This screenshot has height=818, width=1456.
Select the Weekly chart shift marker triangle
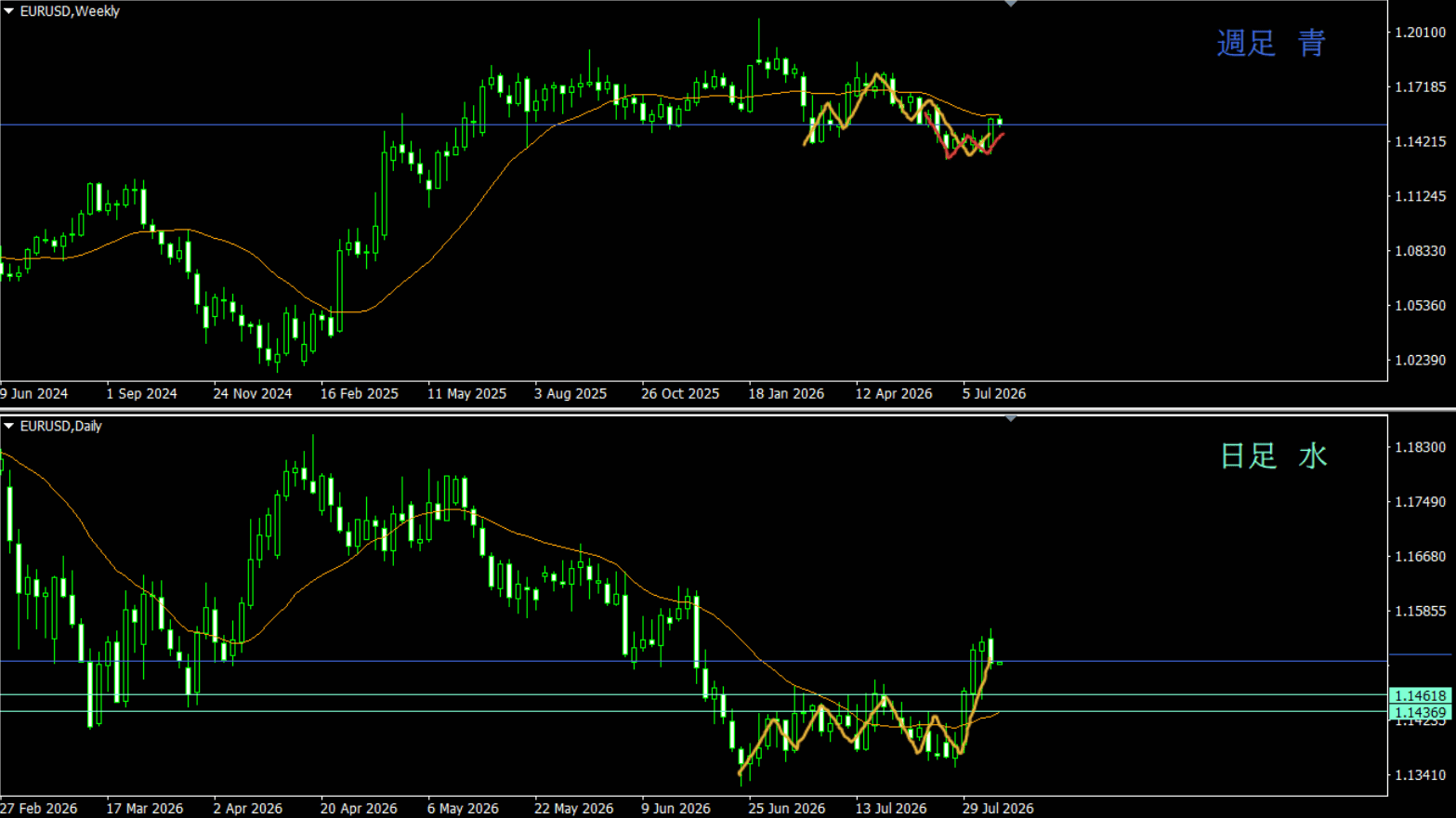click(1011, 4)
